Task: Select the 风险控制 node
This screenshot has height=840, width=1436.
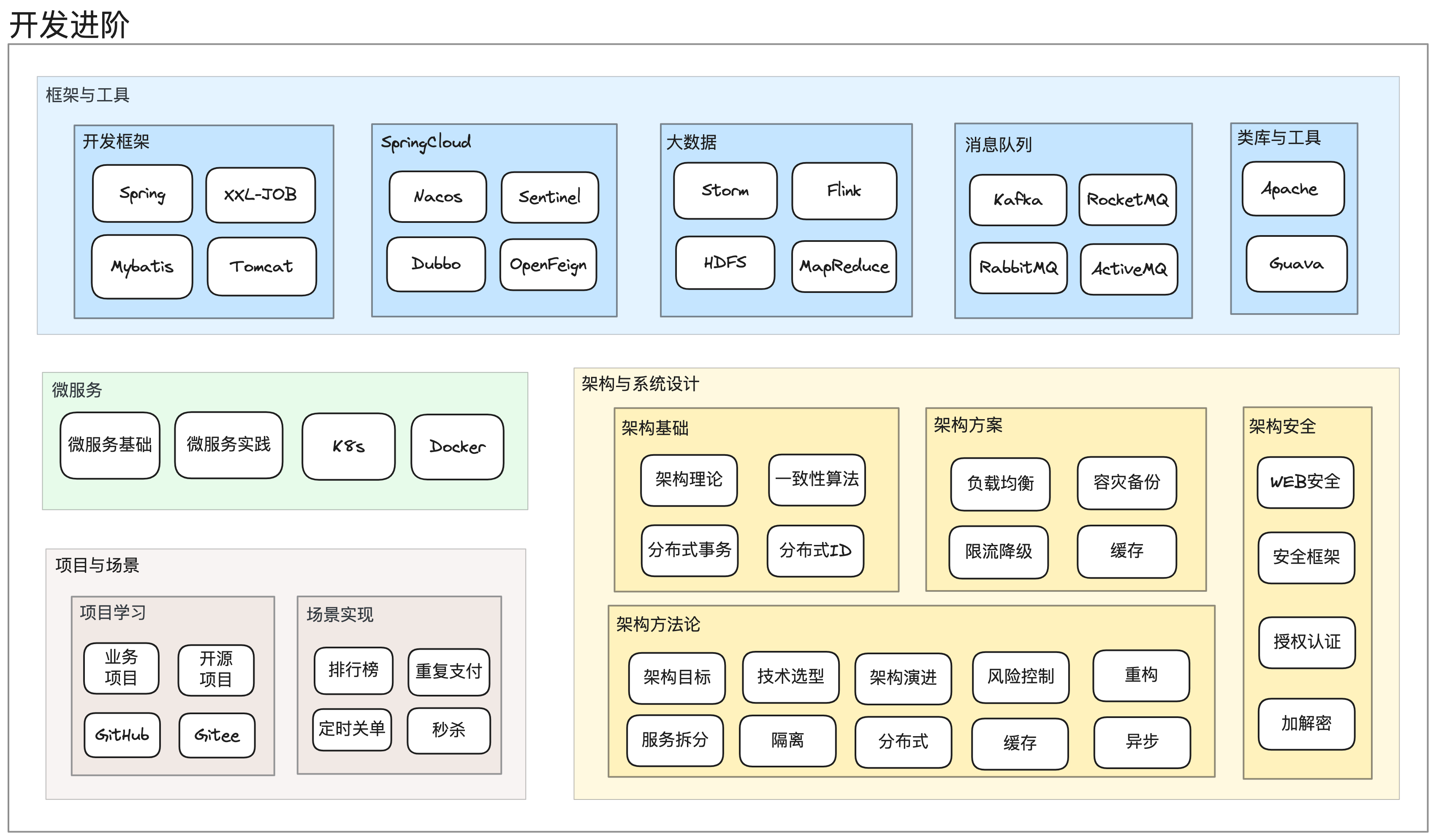Action: 1021,677
